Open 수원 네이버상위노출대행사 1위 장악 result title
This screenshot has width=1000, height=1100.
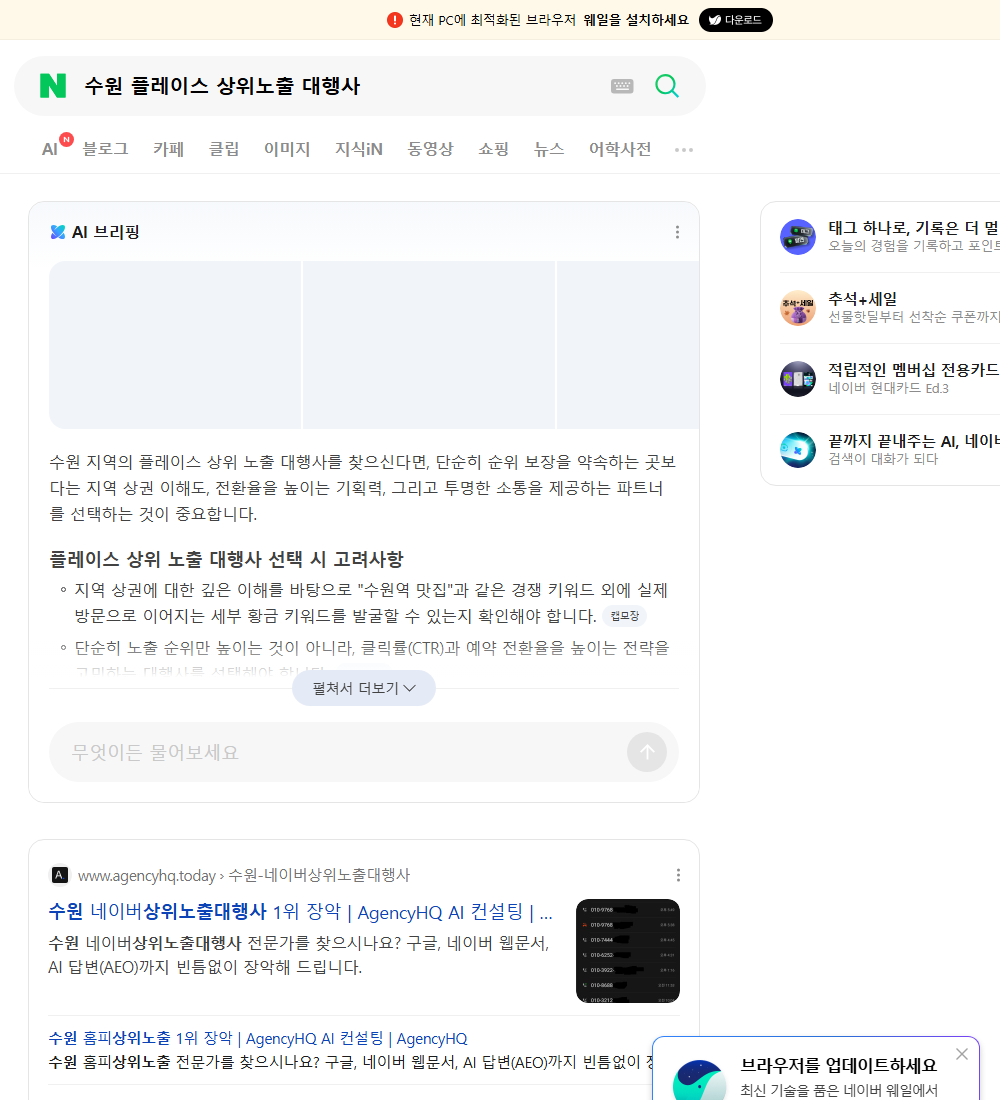click(300, 912)
